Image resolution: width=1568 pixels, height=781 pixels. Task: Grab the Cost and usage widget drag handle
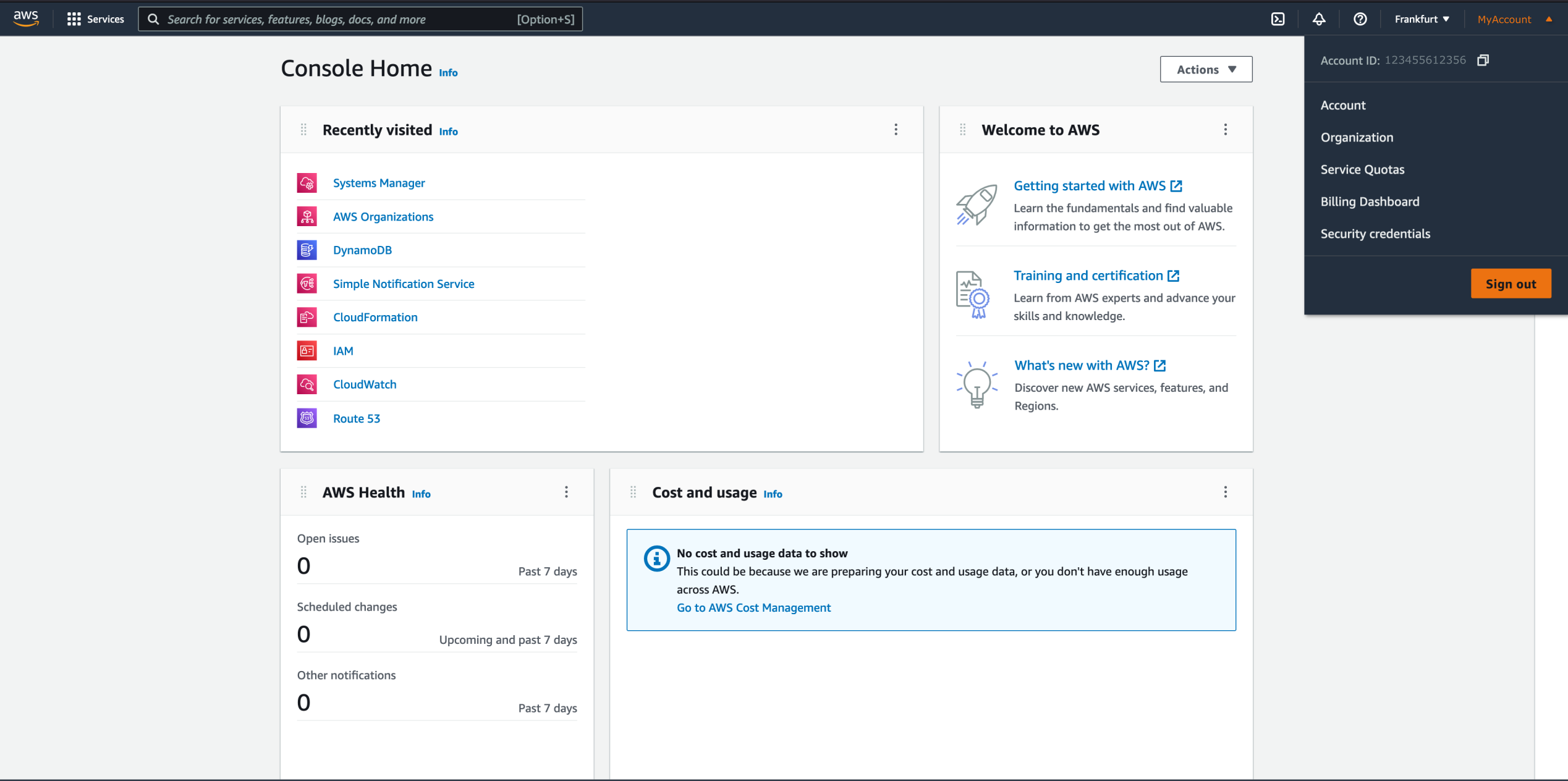pyautogui.click(x=633, y=492)
